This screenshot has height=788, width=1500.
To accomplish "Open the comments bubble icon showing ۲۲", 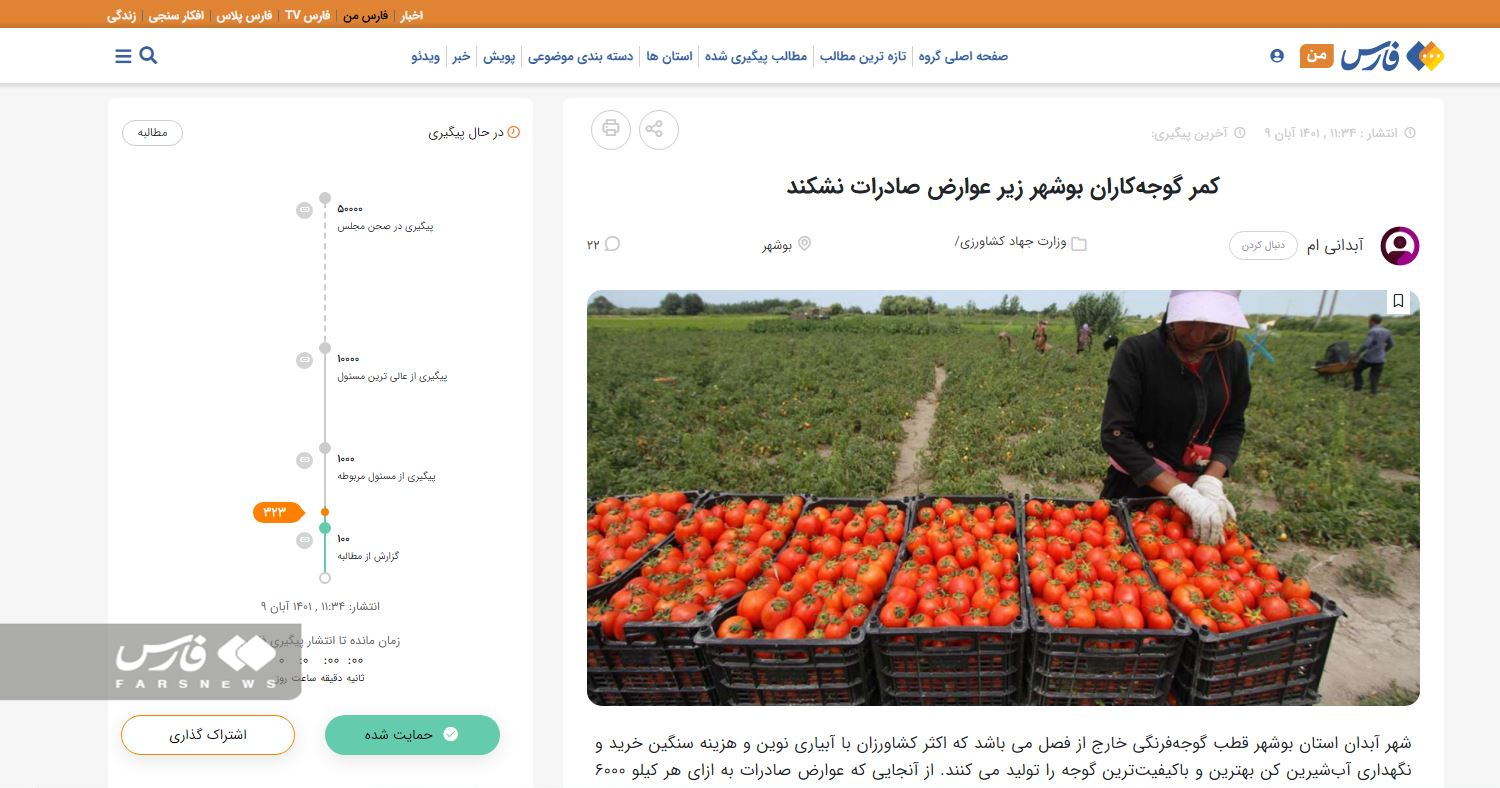I will point(612,244).
